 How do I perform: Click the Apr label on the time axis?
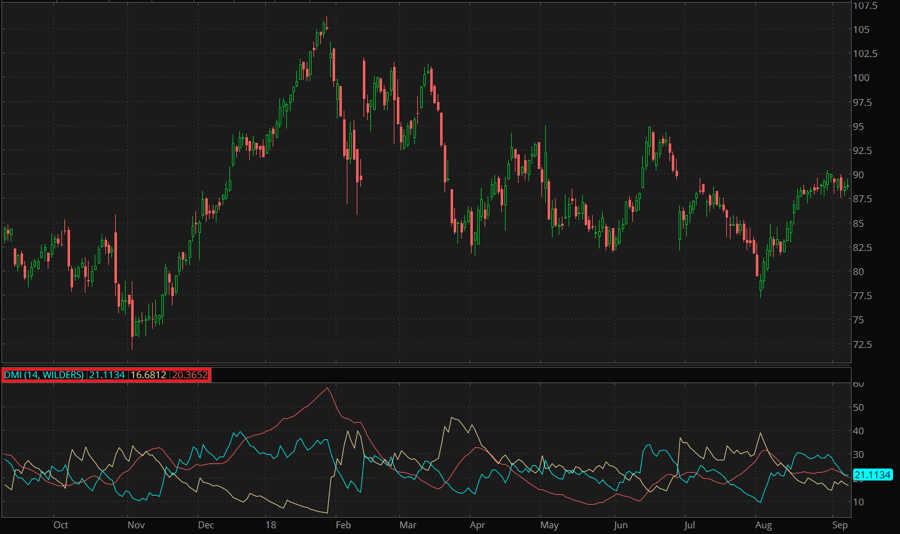(x=477, y=524)
